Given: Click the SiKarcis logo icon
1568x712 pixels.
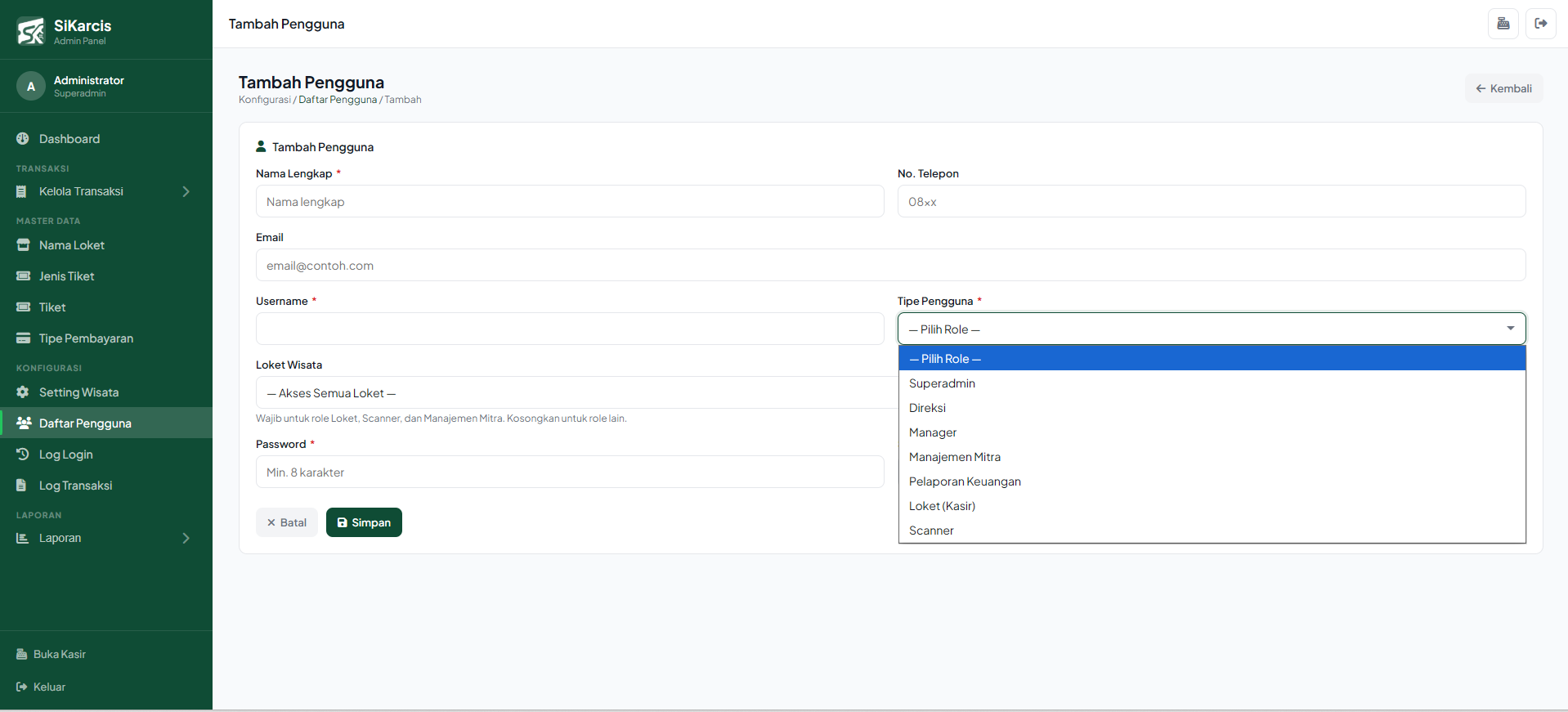Looking at the screenshot, I should 31,31.
